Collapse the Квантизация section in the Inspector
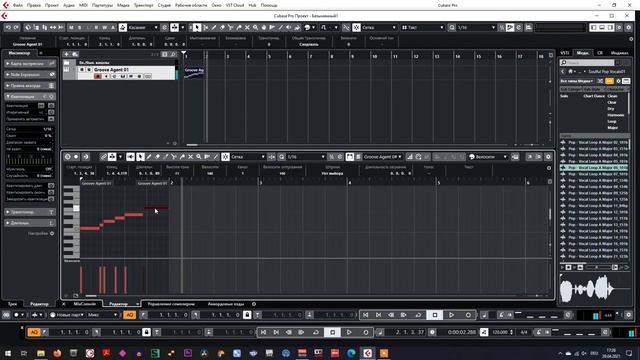The width and height of the screenshot is (640, 360). coord(30,97)
